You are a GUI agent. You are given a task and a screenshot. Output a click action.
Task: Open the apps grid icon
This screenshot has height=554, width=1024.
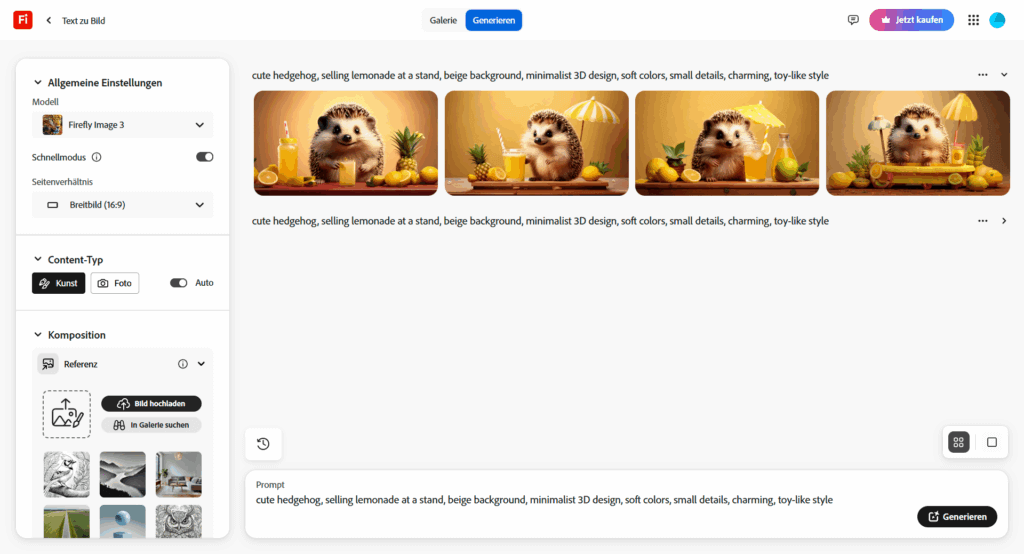973,20
